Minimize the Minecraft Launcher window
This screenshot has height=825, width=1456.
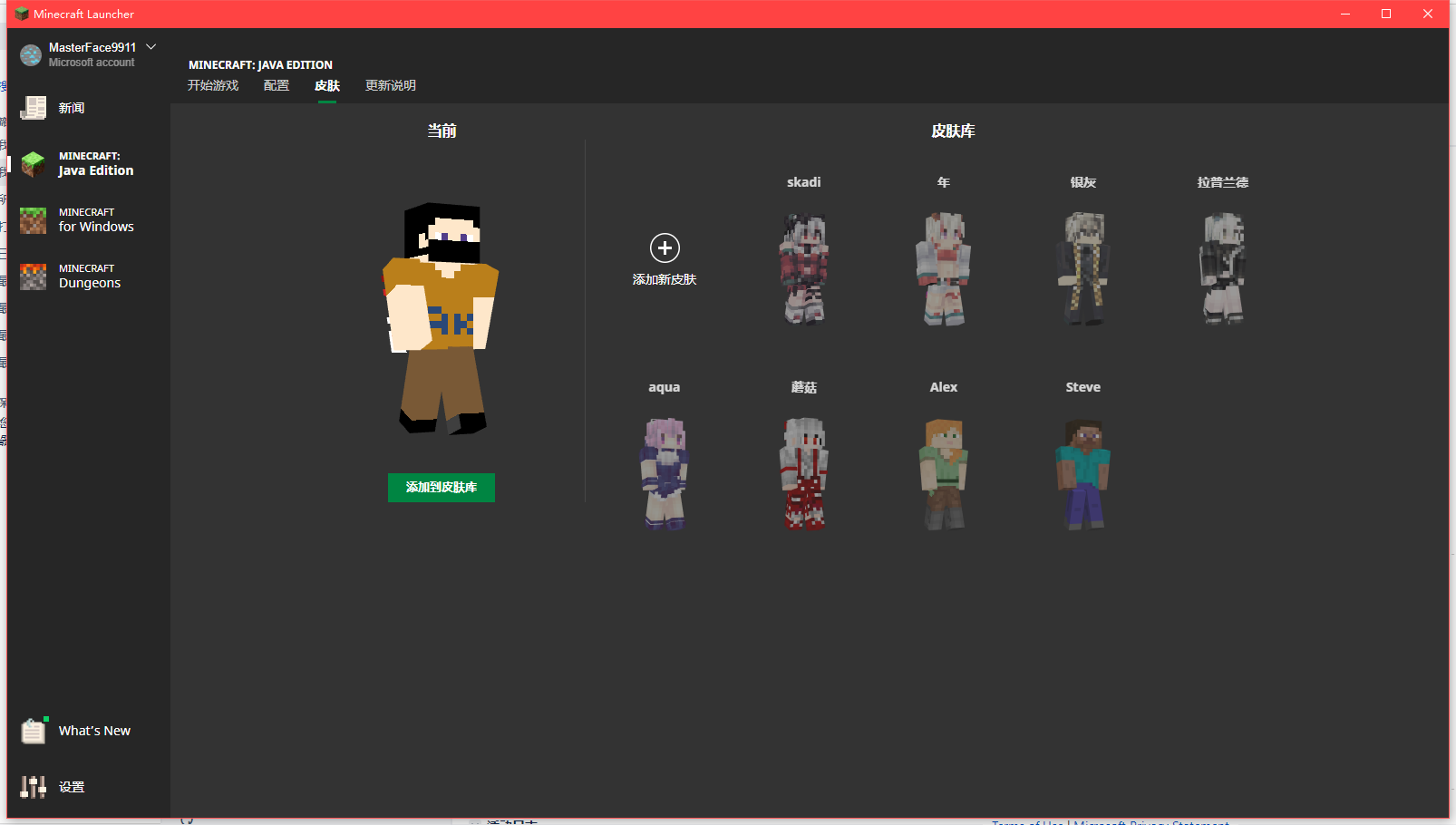1345,14
